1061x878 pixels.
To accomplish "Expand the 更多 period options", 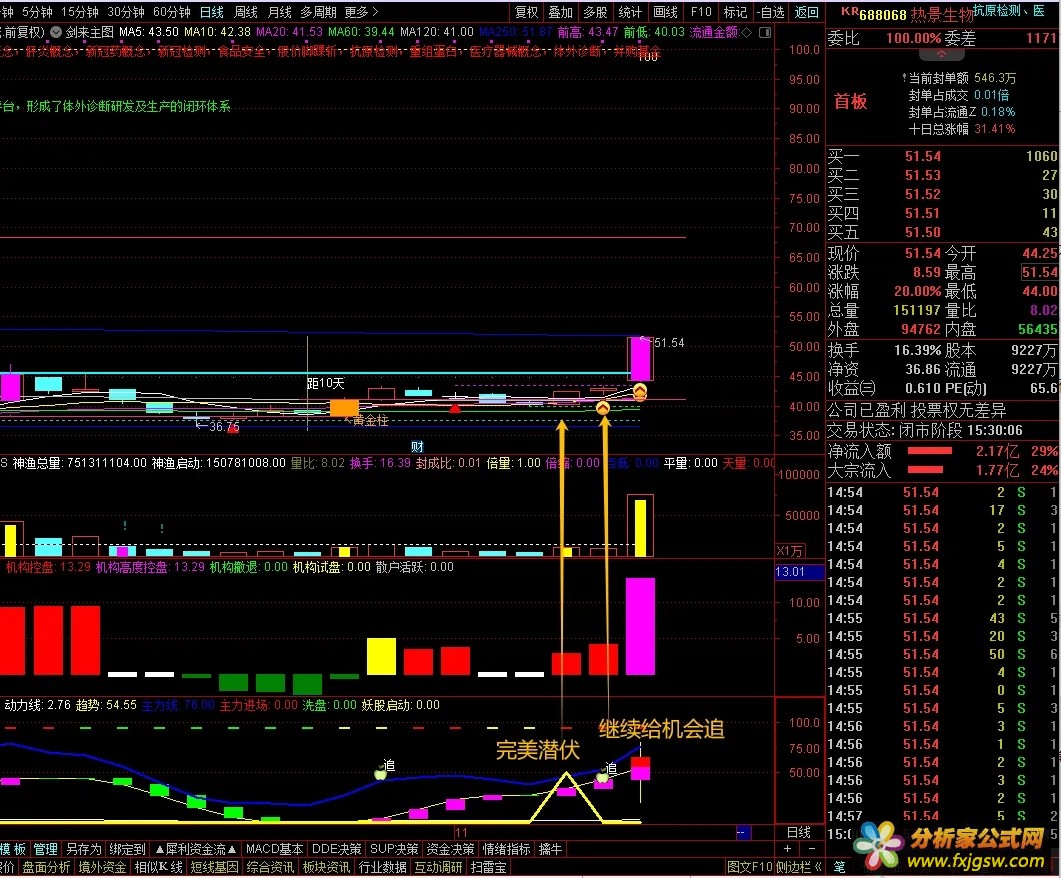I will click(361, 12).
